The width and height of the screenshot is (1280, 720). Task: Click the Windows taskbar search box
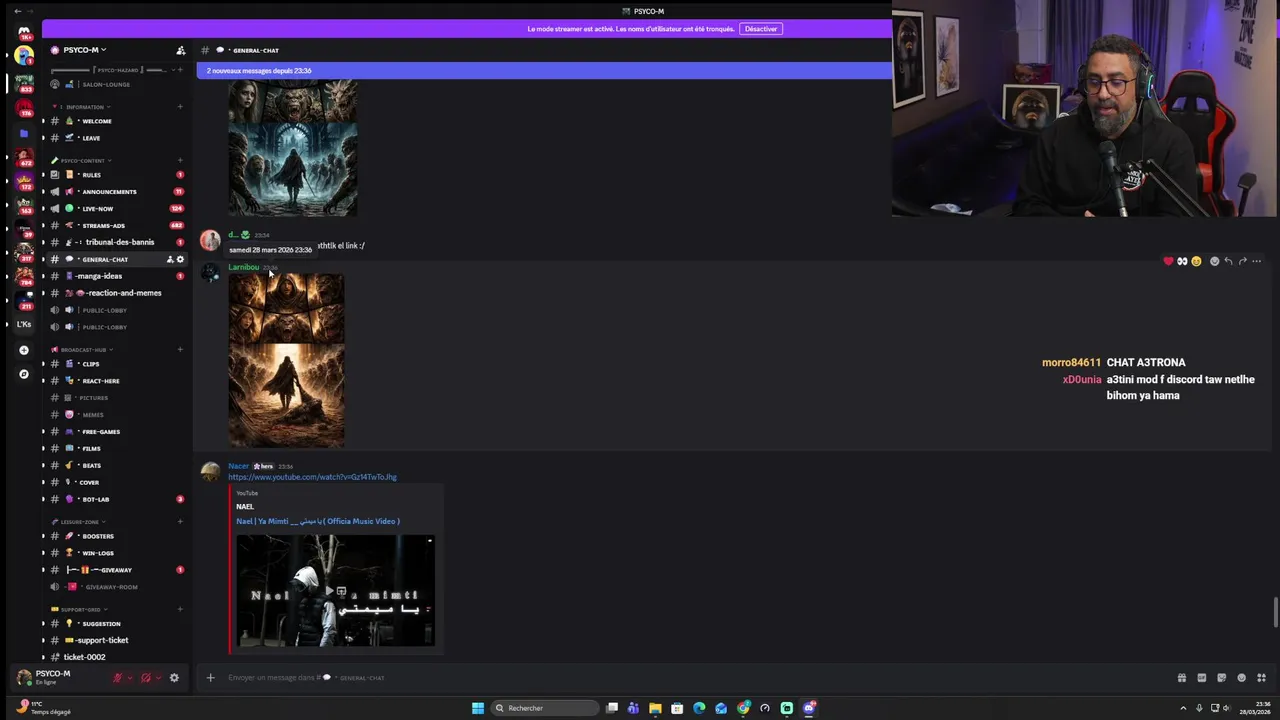coord(545,708)
